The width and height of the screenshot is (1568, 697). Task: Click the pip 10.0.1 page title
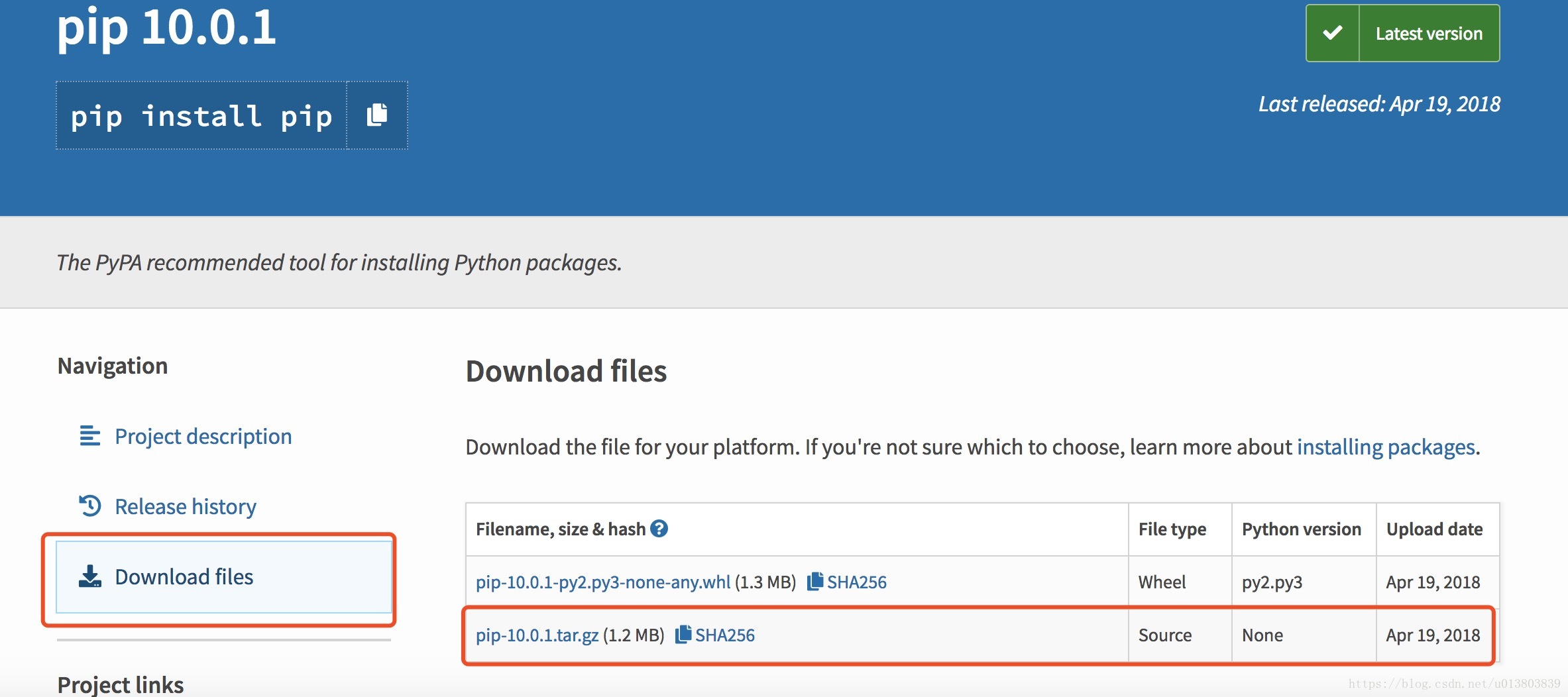pos(166,28)
